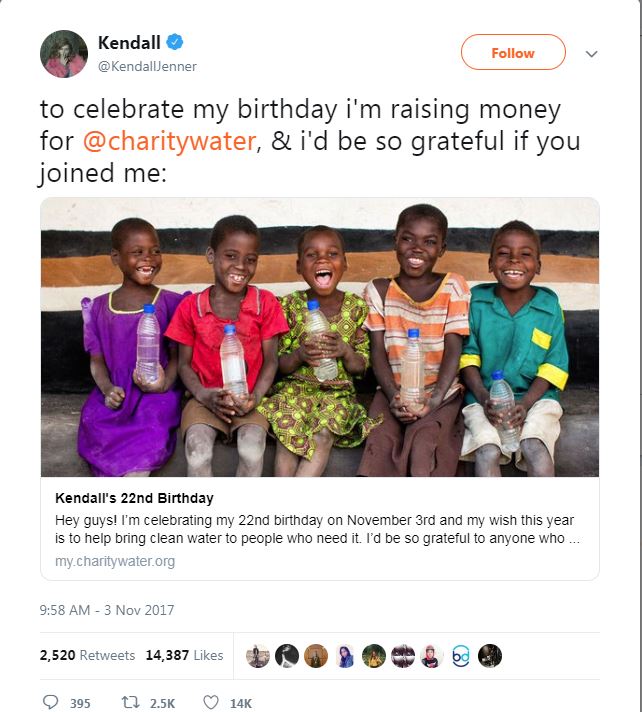The height and width of the screenshot is (712, 642).
Task: Open the blue 'bd' logo liker avatar
Action: click(461, 655)
